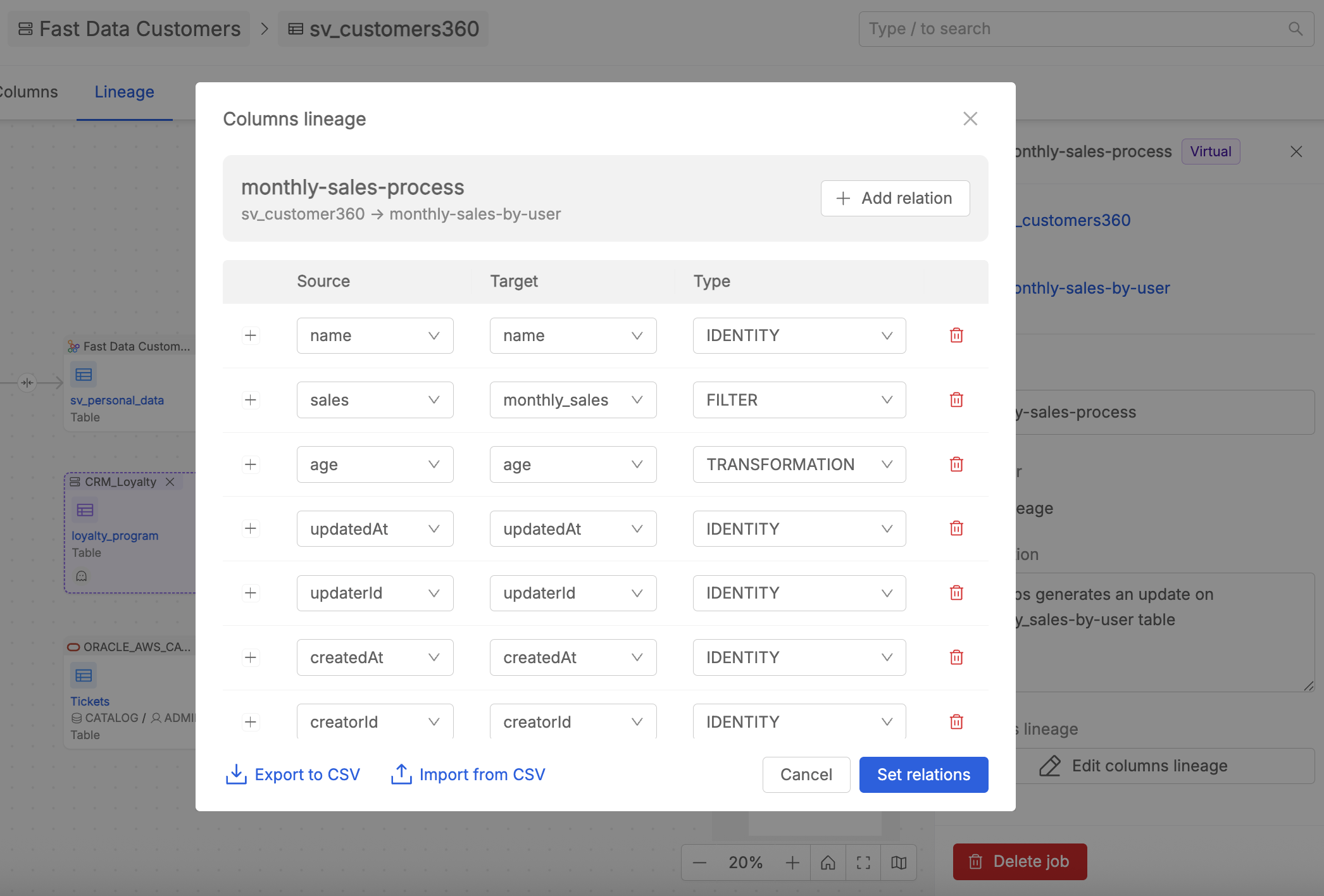Enter fullscreen using the brackets icon
The image size is (1324, 896).
click(x=863, y=862)
